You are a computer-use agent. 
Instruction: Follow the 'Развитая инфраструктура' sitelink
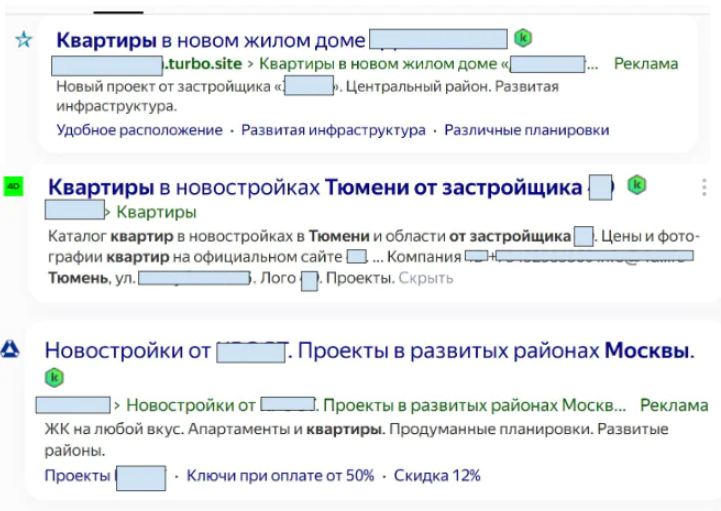333,130
